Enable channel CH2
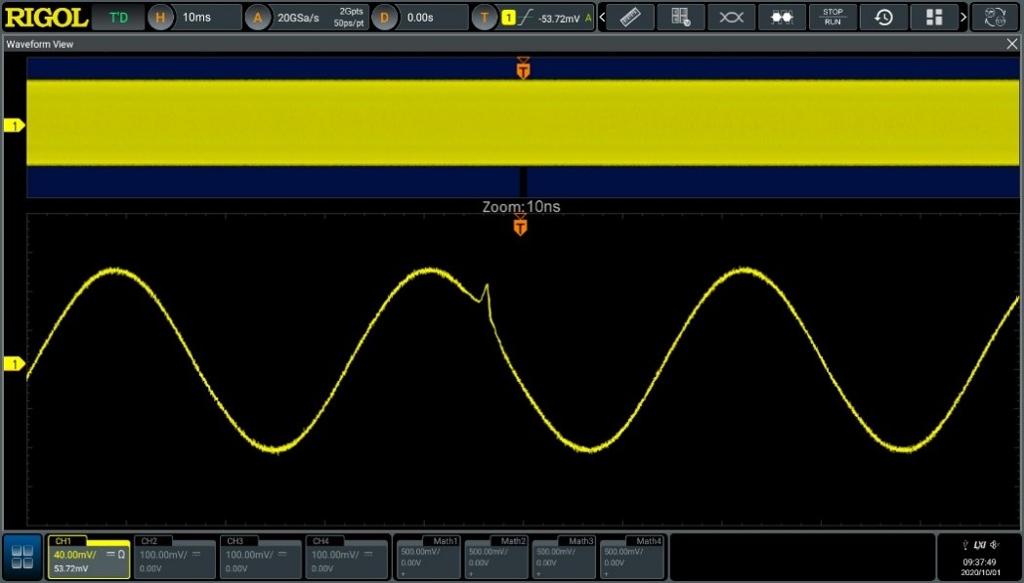The width and height of the screenshot is (1024, 583). click(x=175, y=556)
